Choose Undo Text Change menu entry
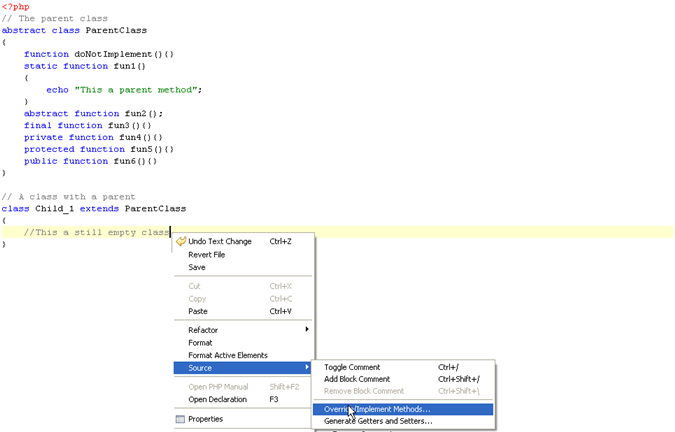The width and height of the screenshot is (675, 432). [x=244, y=242]
